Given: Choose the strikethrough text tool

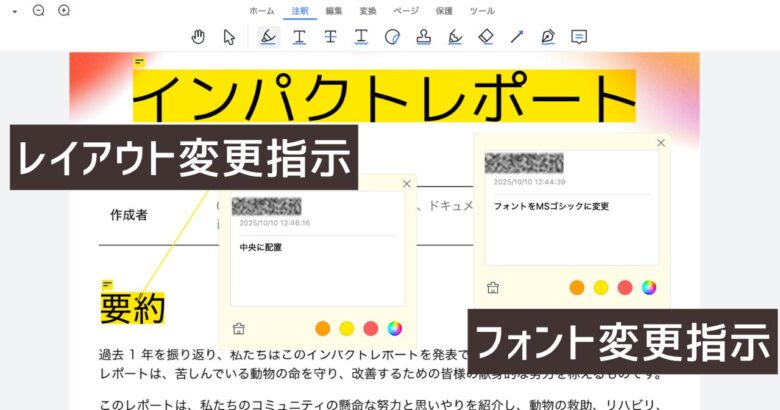Looking at the screenshot, I should pyautogui.click(x=330, y=37).
